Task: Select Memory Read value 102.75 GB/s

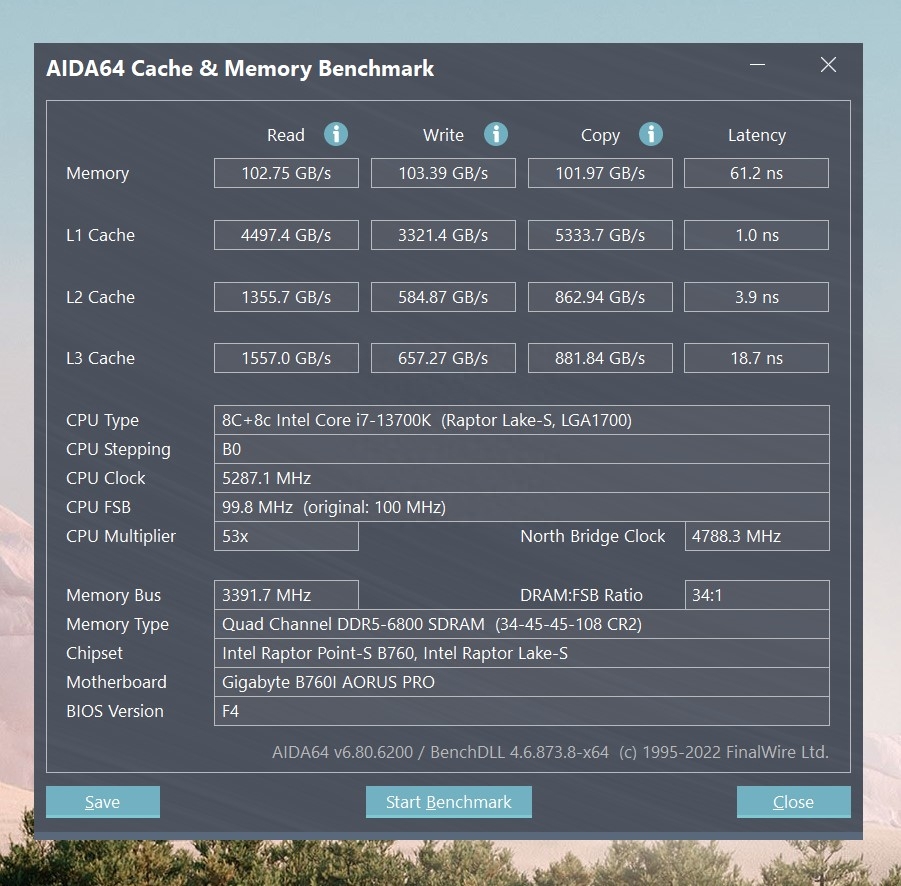Action: tap(286, 173)
